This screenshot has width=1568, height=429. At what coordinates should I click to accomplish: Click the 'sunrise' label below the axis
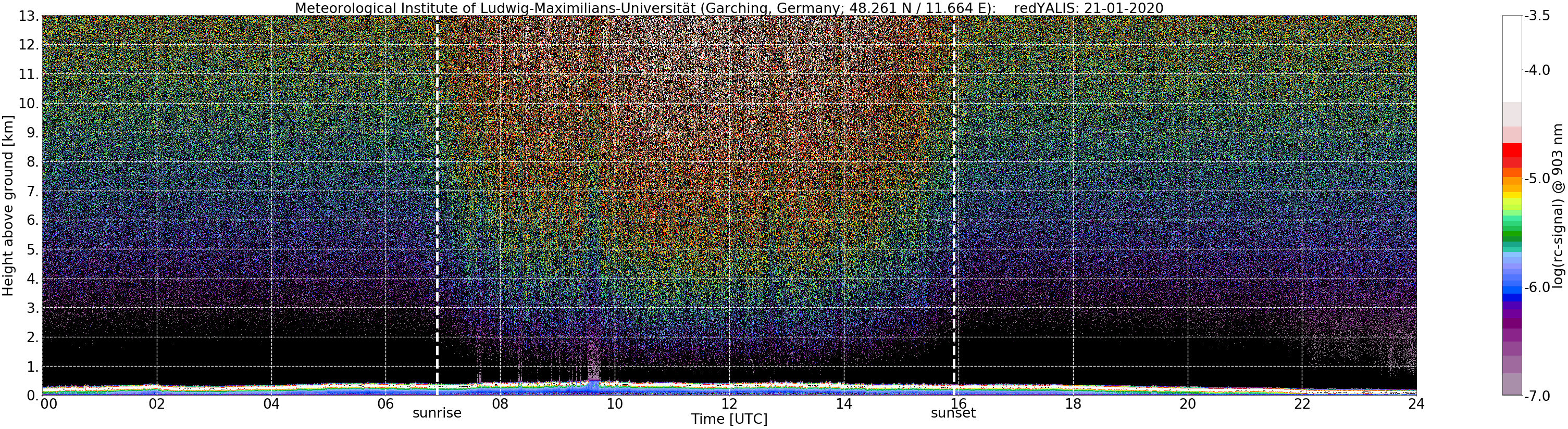[x=437, y=413]
